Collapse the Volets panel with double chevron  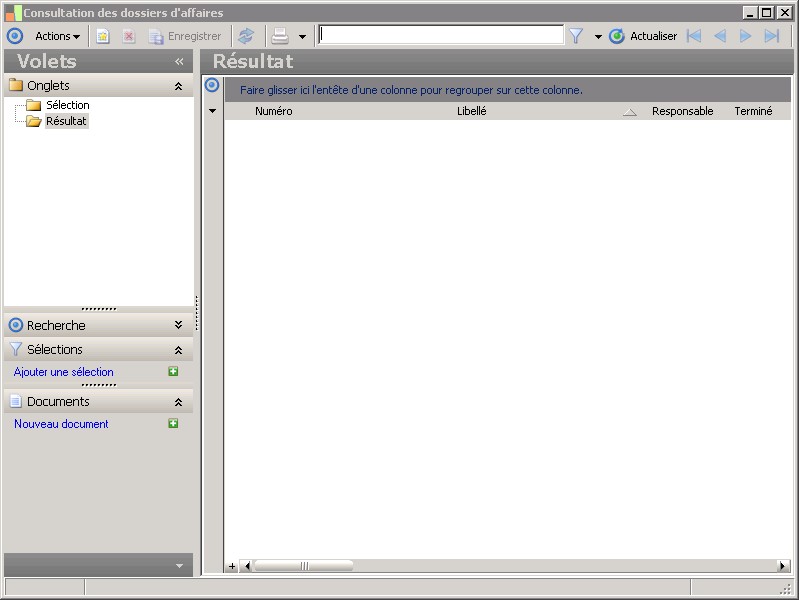(x=179, y=62)
